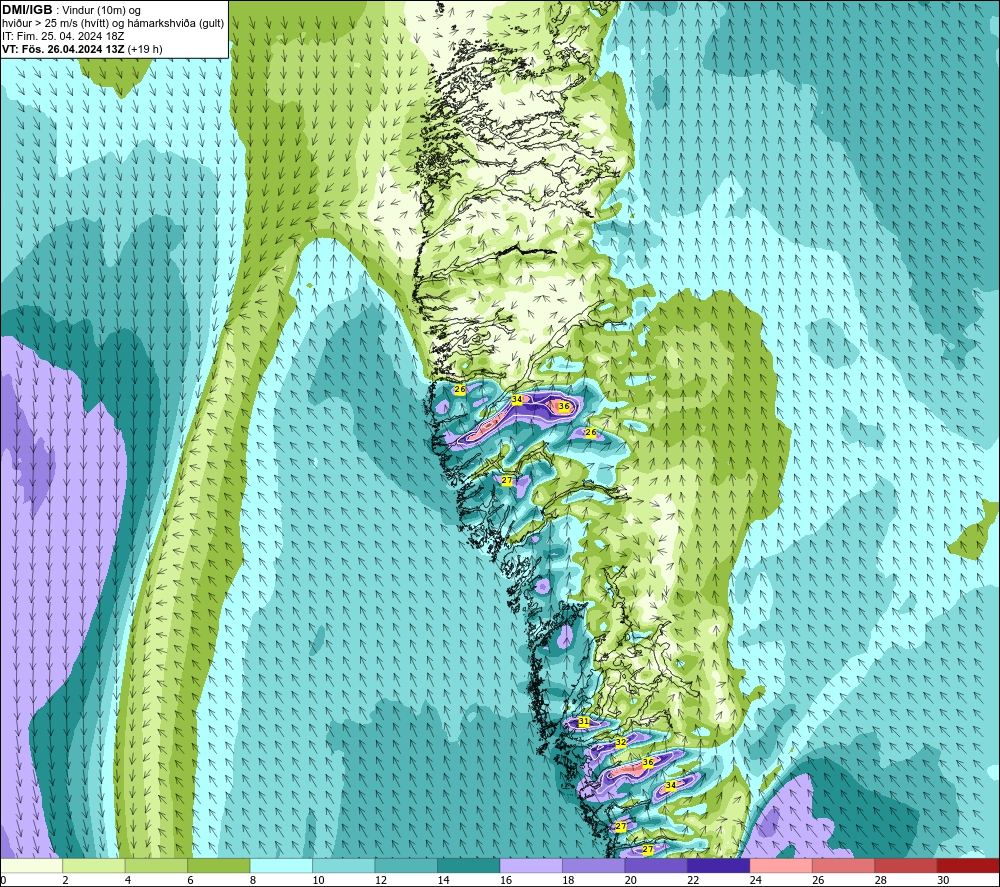Image resolution: width=1000 pixels, height=887 pixels.
Task: Select the scale tick label '20'
Action: [x=631, y=880]
